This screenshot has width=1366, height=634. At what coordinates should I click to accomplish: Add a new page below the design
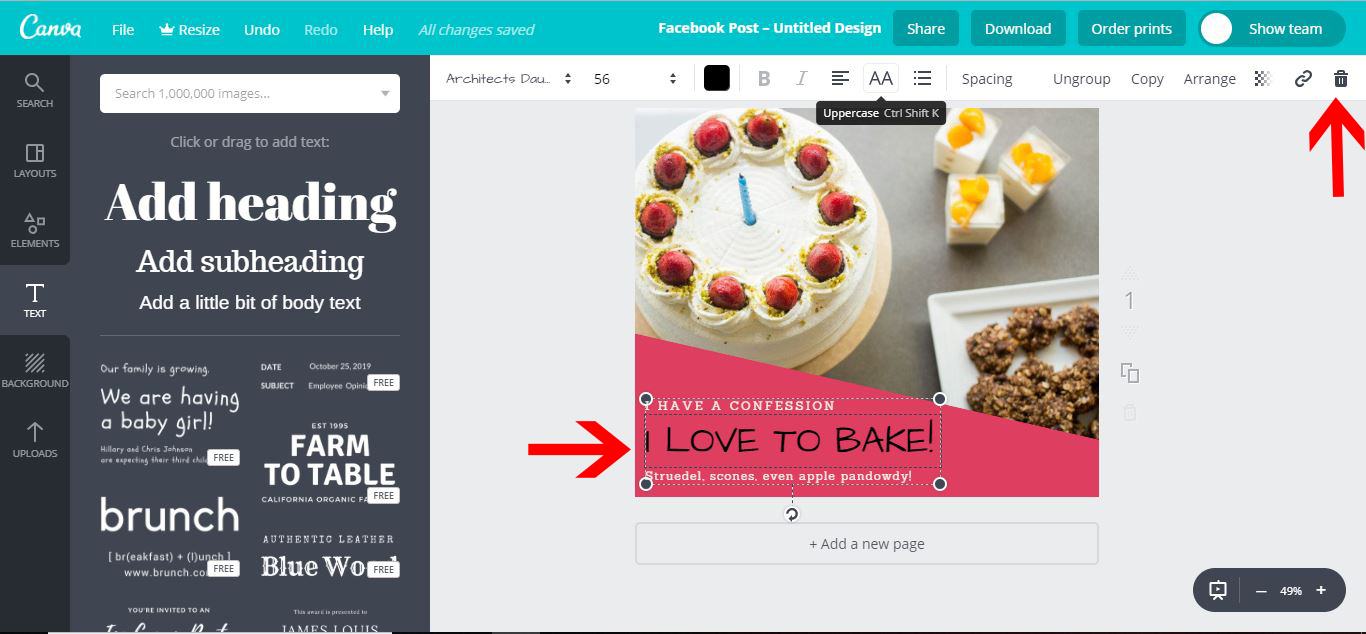pyautogui.click(x=866, y=543)
